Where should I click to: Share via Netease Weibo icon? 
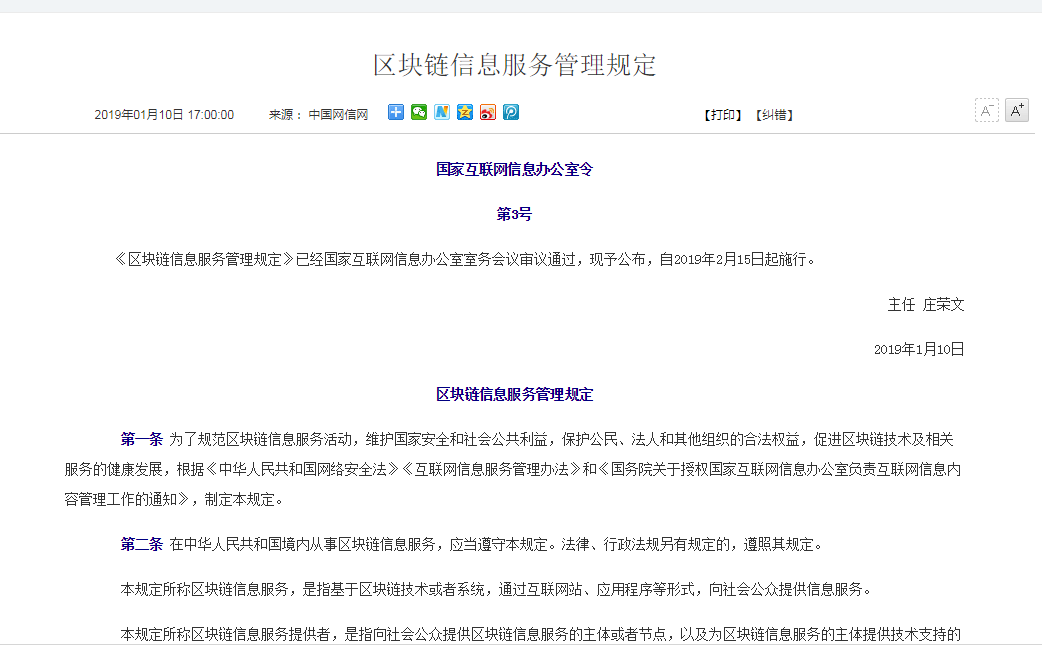pyautogui.click(x=442, y=113)
